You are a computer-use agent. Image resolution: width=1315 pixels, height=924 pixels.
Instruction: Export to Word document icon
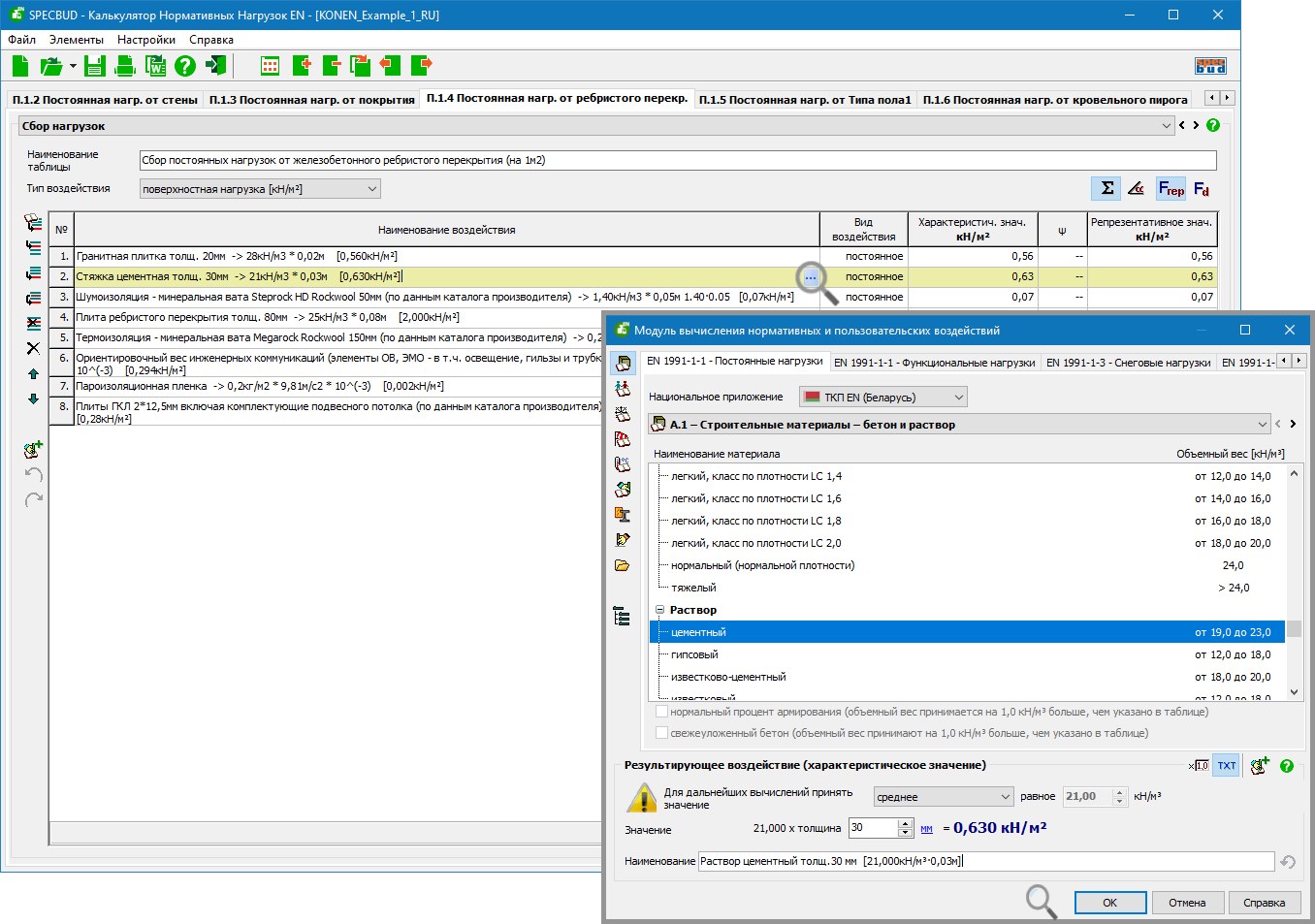tap(155, 66)
